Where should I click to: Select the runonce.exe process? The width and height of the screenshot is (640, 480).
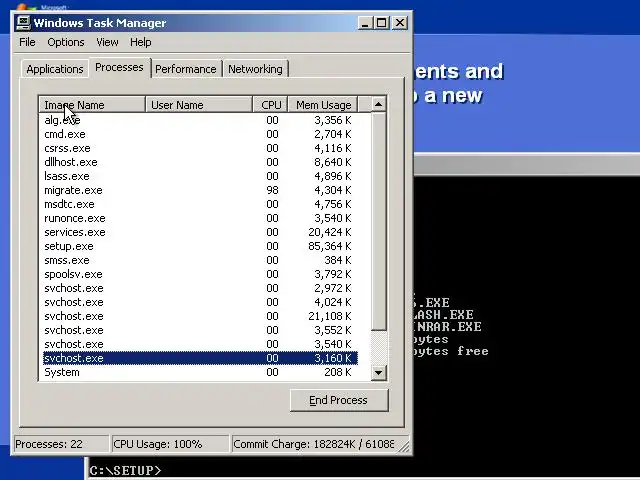[x=200, y=218]
